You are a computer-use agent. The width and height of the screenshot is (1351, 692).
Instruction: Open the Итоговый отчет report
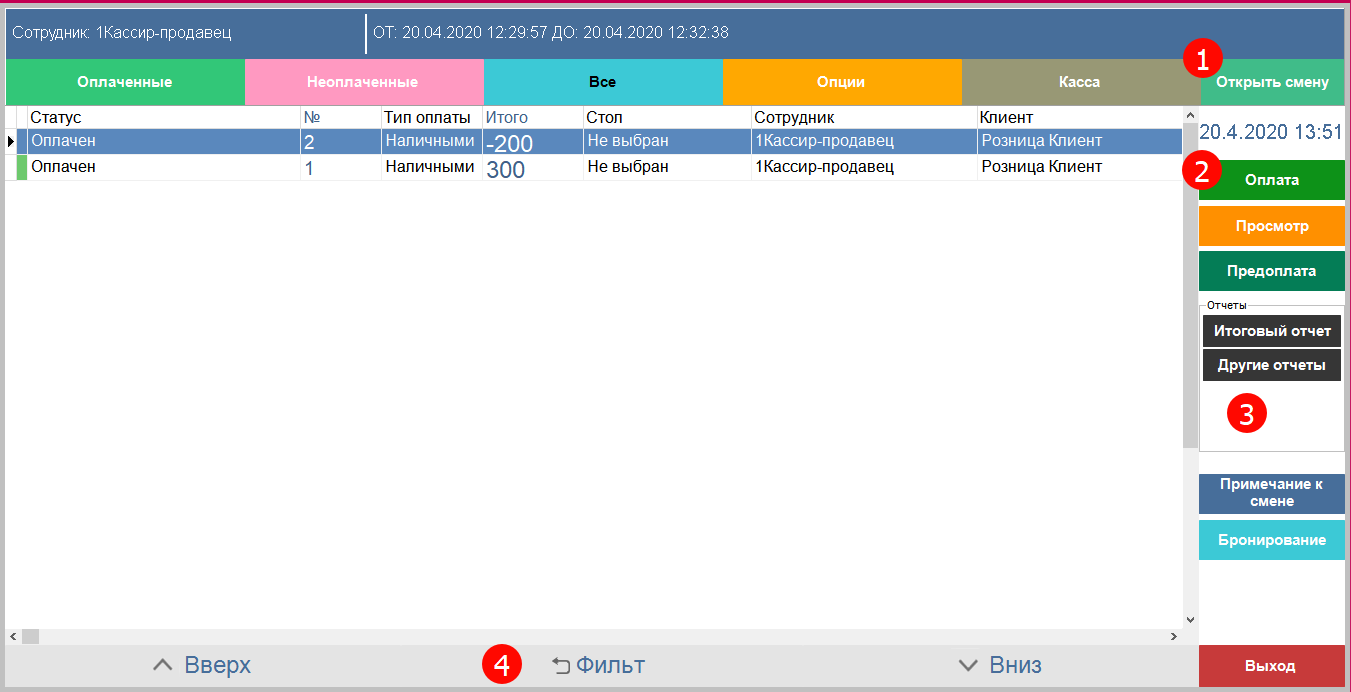coord(1271,331)
